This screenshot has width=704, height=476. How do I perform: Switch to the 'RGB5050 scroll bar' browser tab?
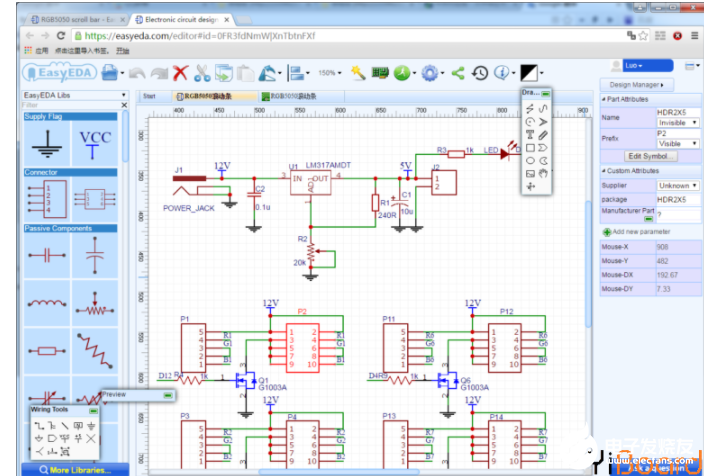(77, 20)
